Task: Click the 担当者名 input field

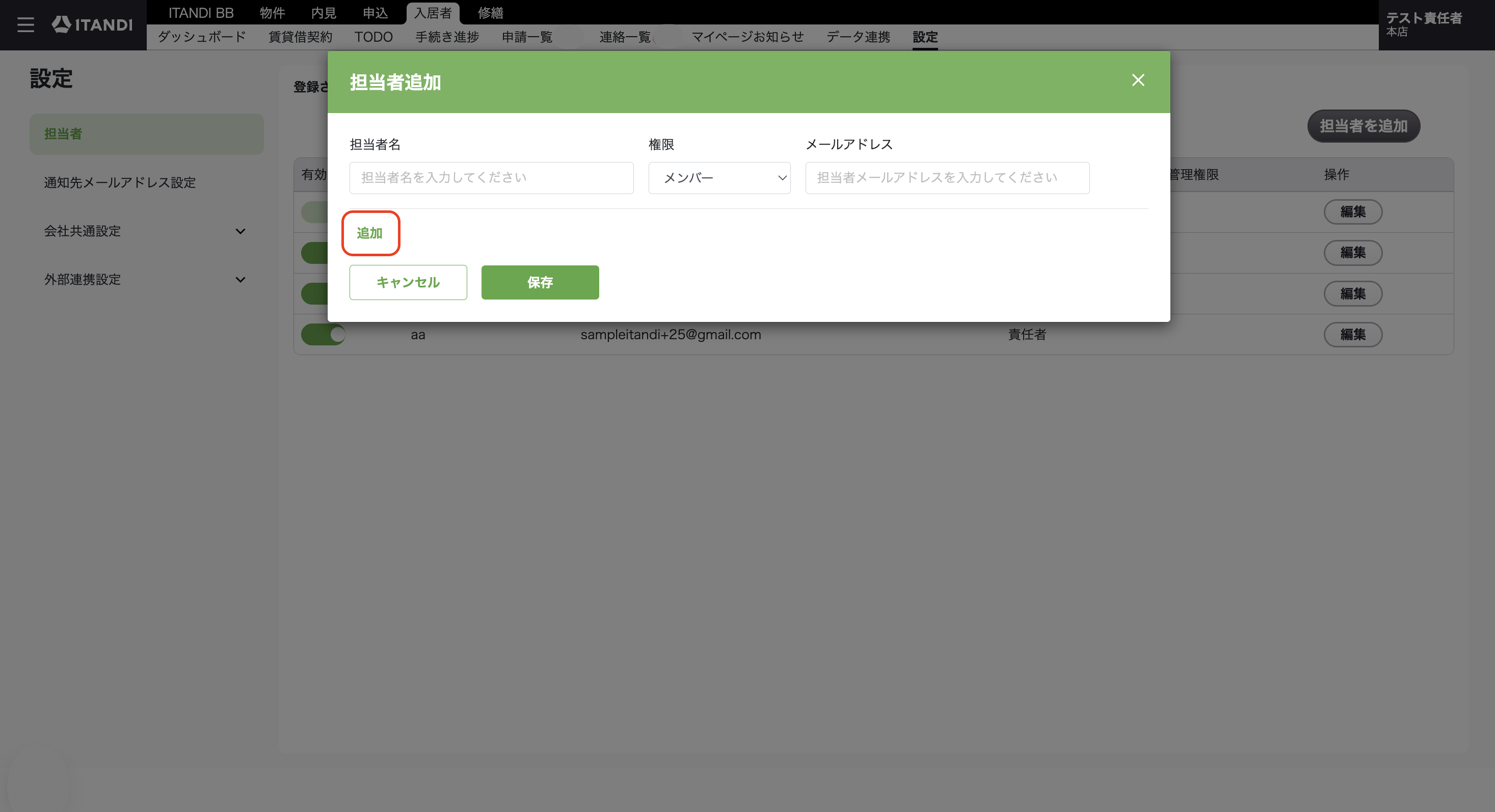Action: [x=491, y=178]
